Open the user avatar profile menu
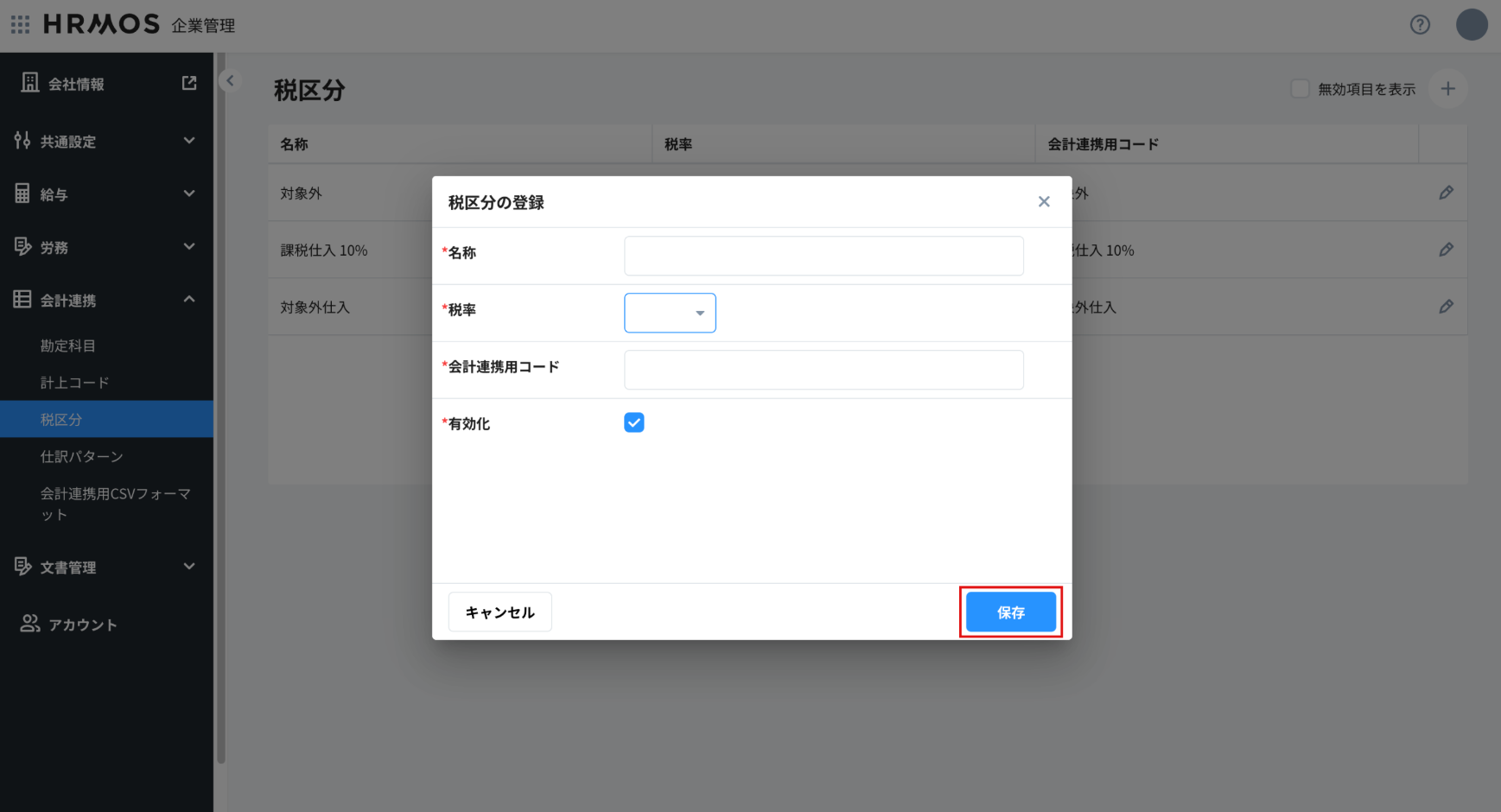Screen dimensions: 1501x812 pyautogui.click(x=1471, y=25)
